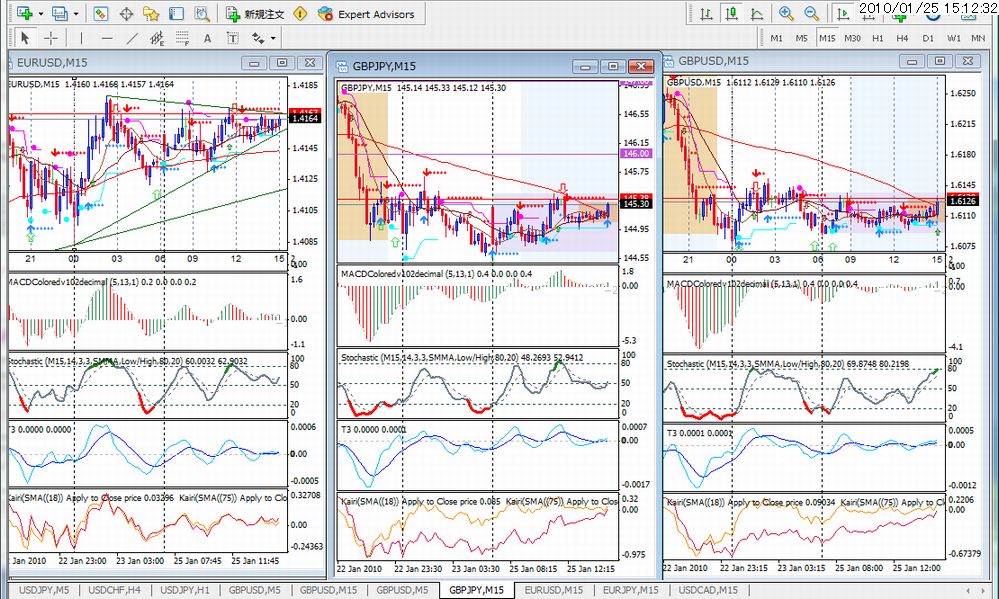Set timeframe to M5
The height and width of the screenshot is (599, 999).
click(801, 38)
